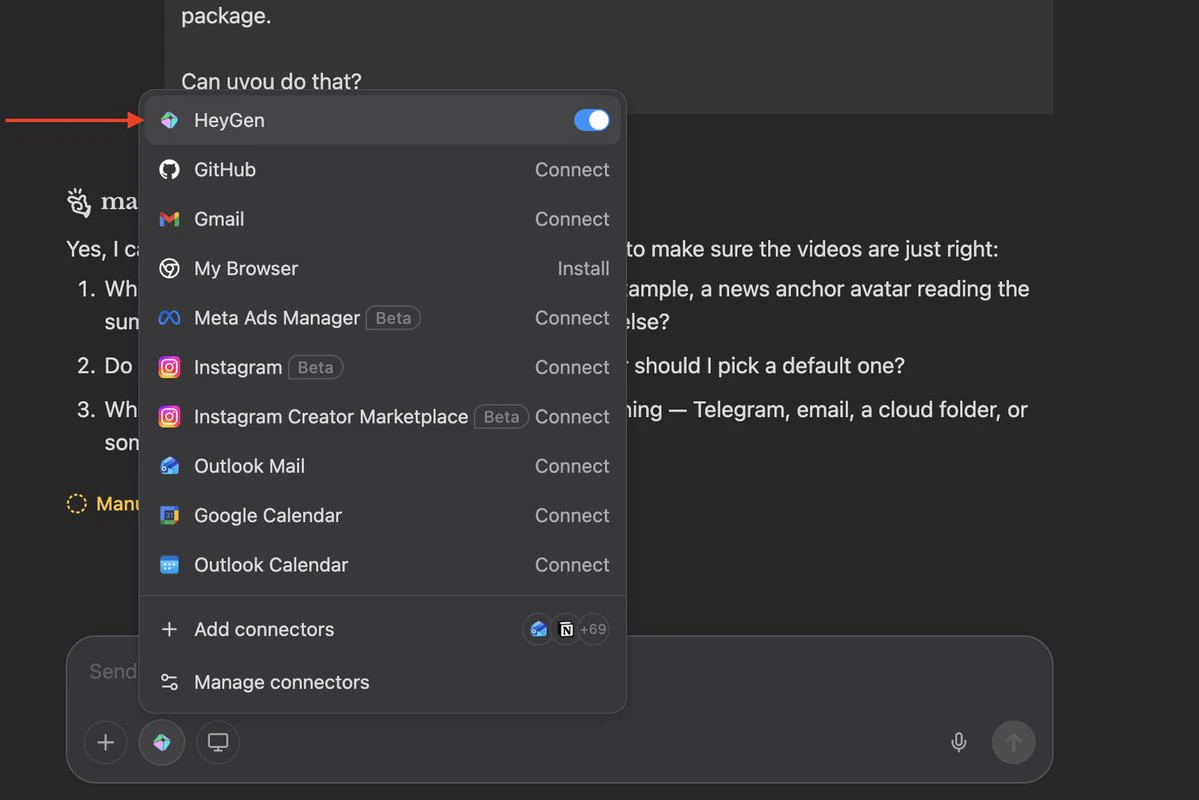Connect the Google Calendar connector
1199x800 pixels.
pos(572,515)
